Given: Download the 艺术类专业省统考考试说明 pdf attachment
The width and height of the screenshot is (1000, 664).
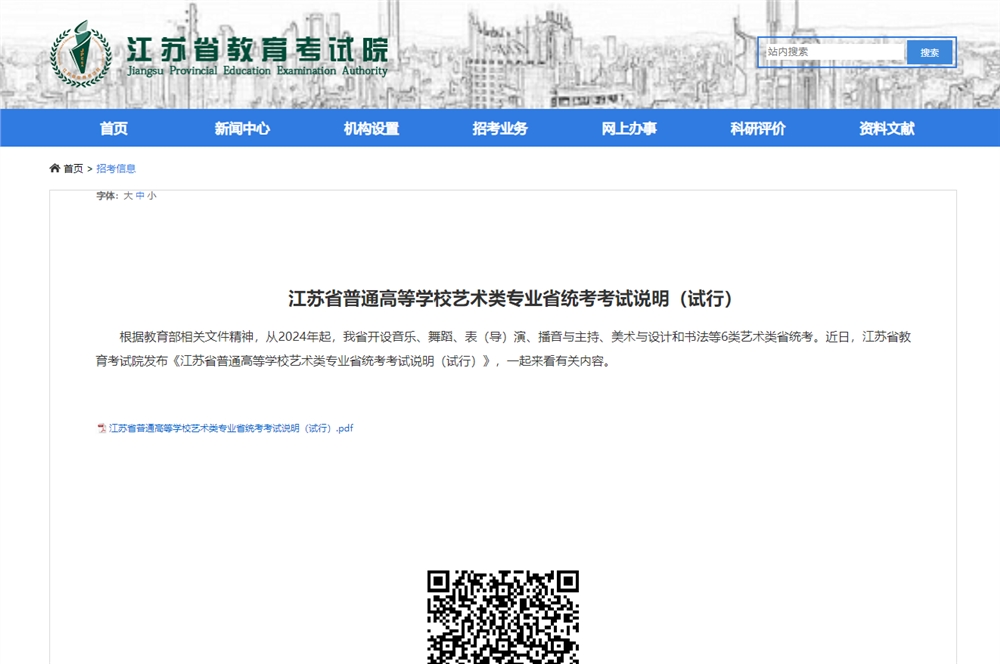Looking at the screenshot, I should click(231, 428).
